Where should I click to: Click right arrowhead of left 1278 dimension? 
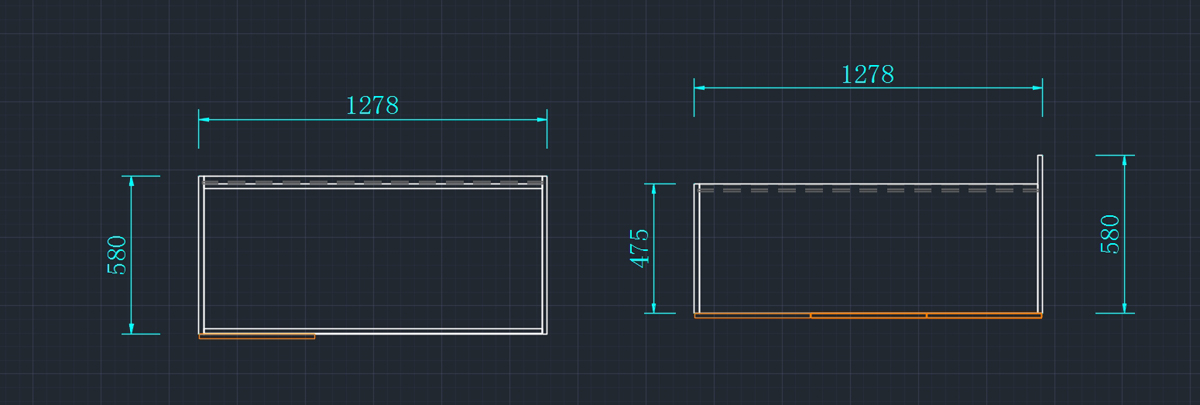pos(541,120)
